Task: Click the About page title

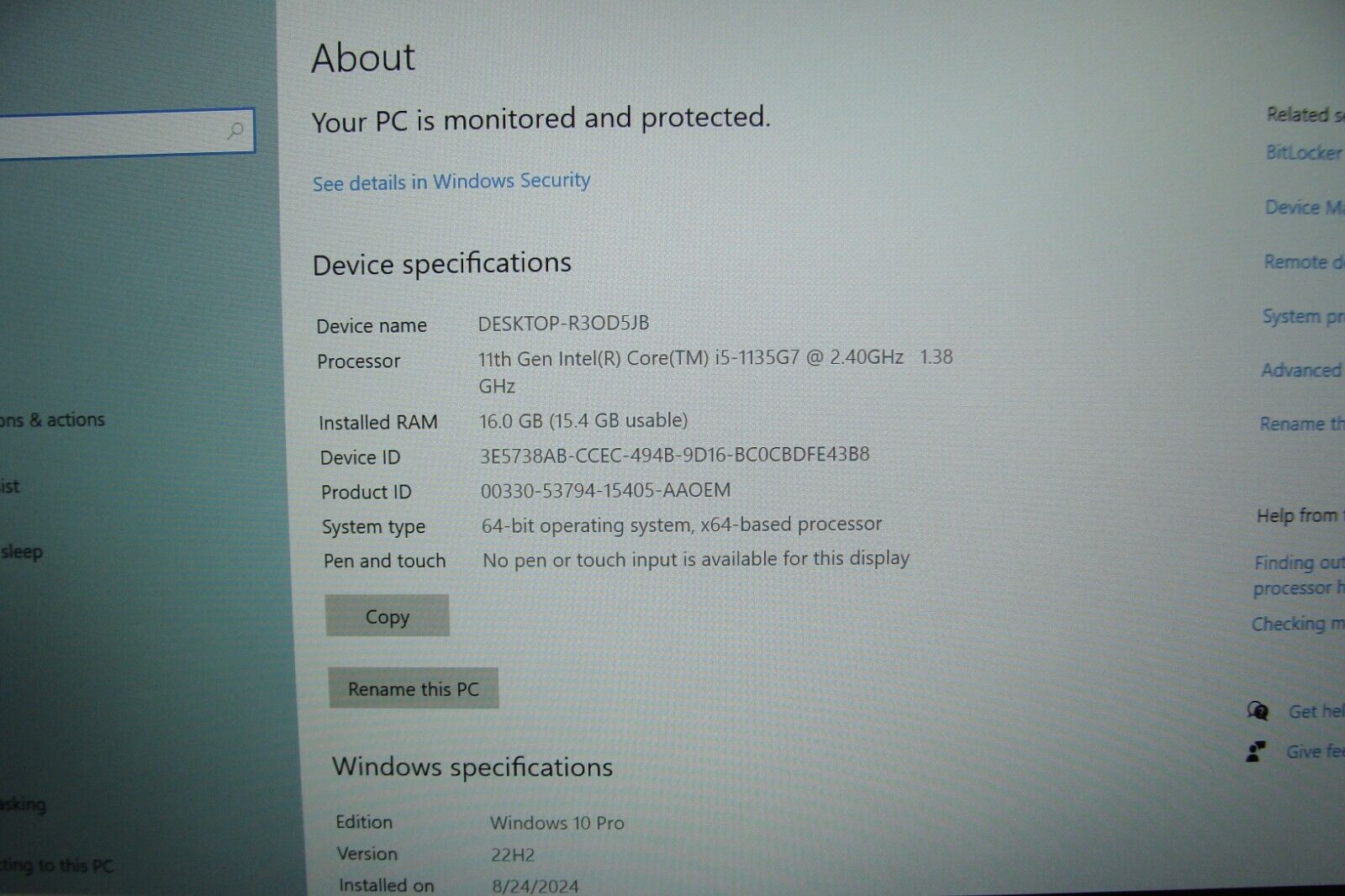Action: [363, 58]
